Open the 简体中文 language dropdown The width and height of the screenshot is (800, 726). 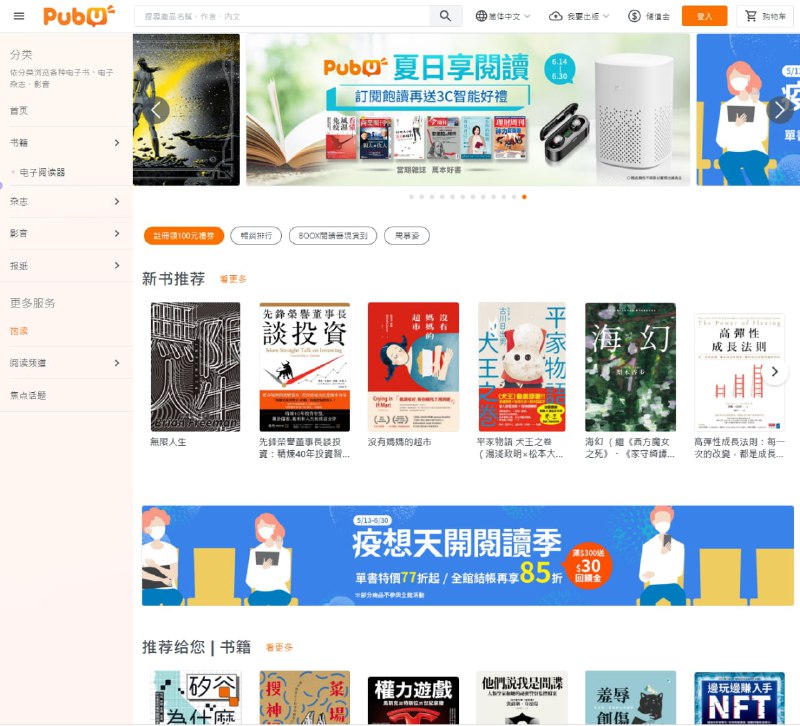click(504, 16)
